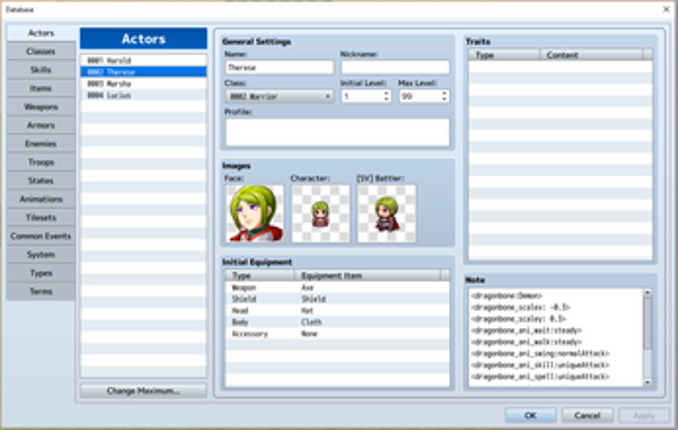Open the Terms tab
Viewport: 678px width, 430px height.
pos(41,292)
